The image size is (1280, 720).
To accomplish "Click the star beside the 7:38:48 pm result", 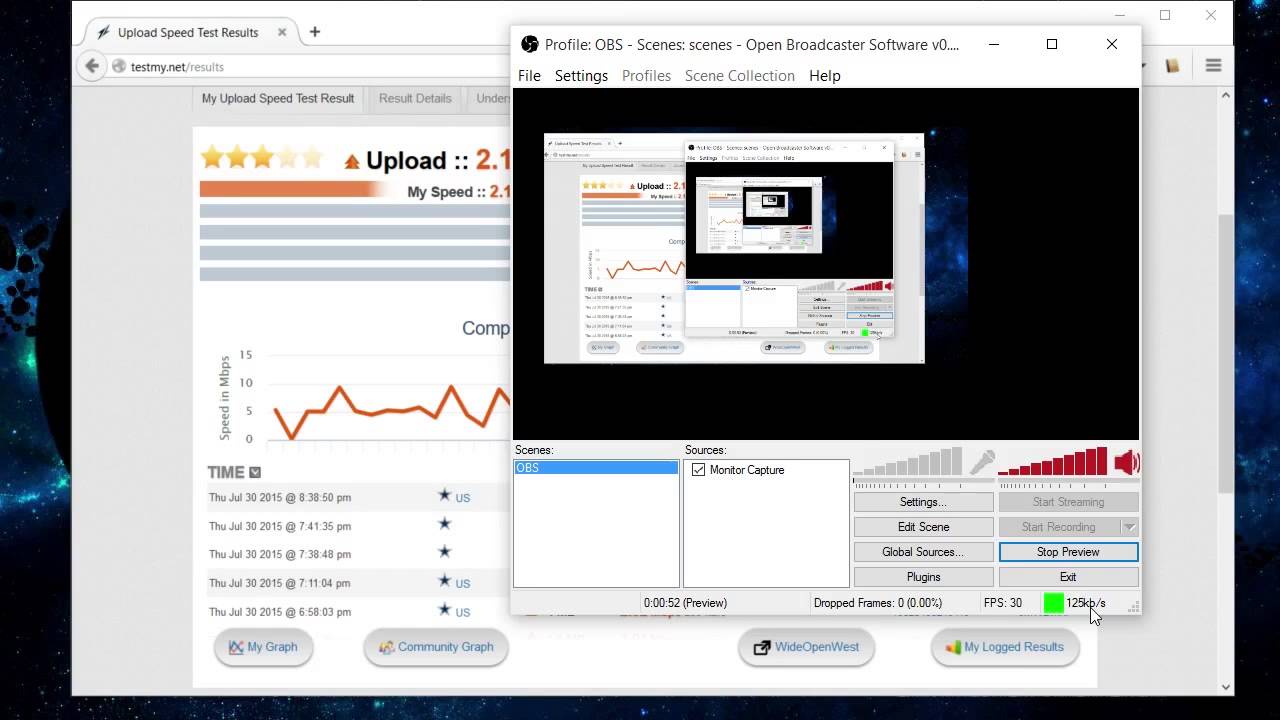I will (x=445, y=552).
